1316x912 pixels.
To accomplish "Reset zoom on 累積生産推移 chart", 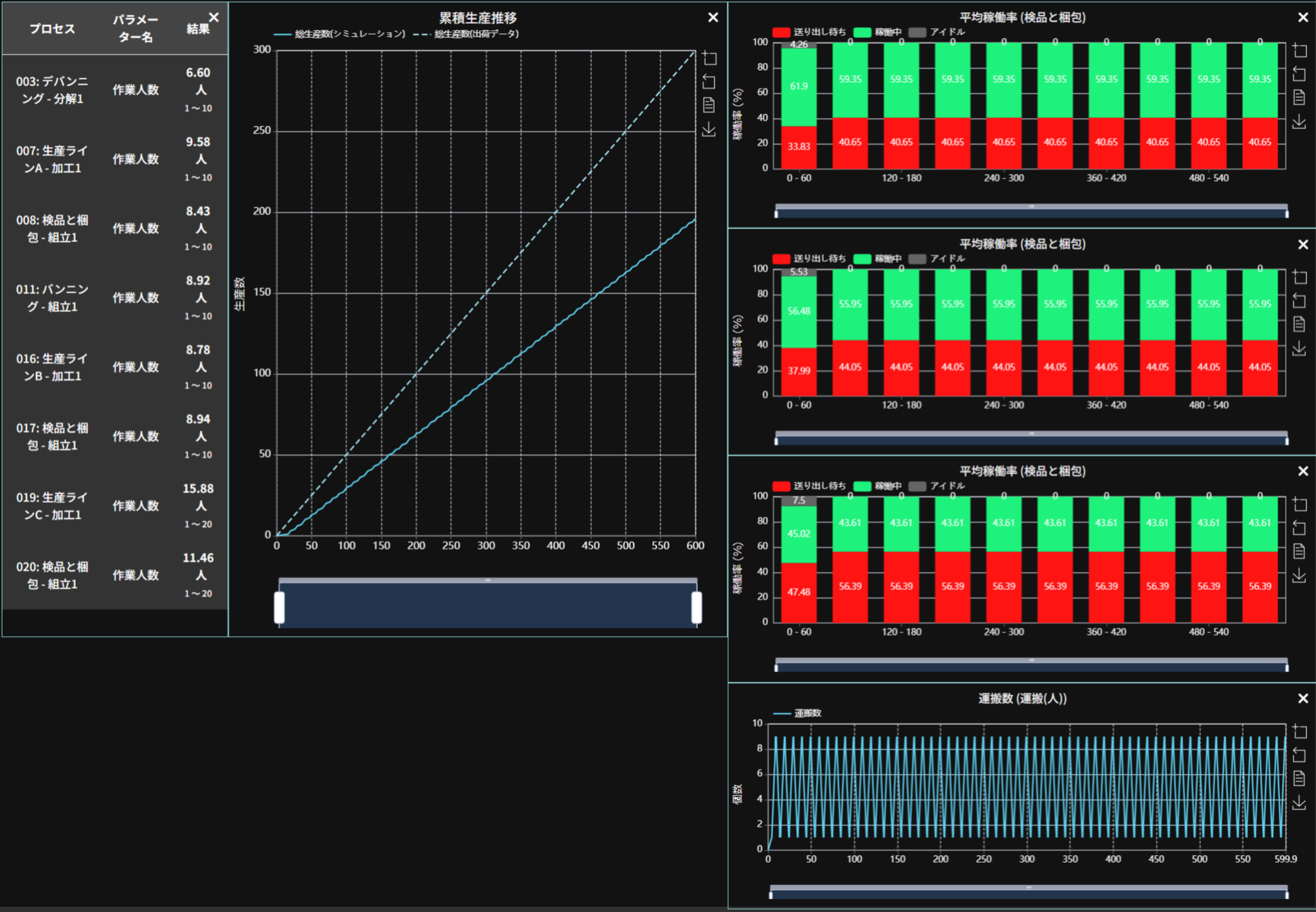I will click(x=709, y=82).
